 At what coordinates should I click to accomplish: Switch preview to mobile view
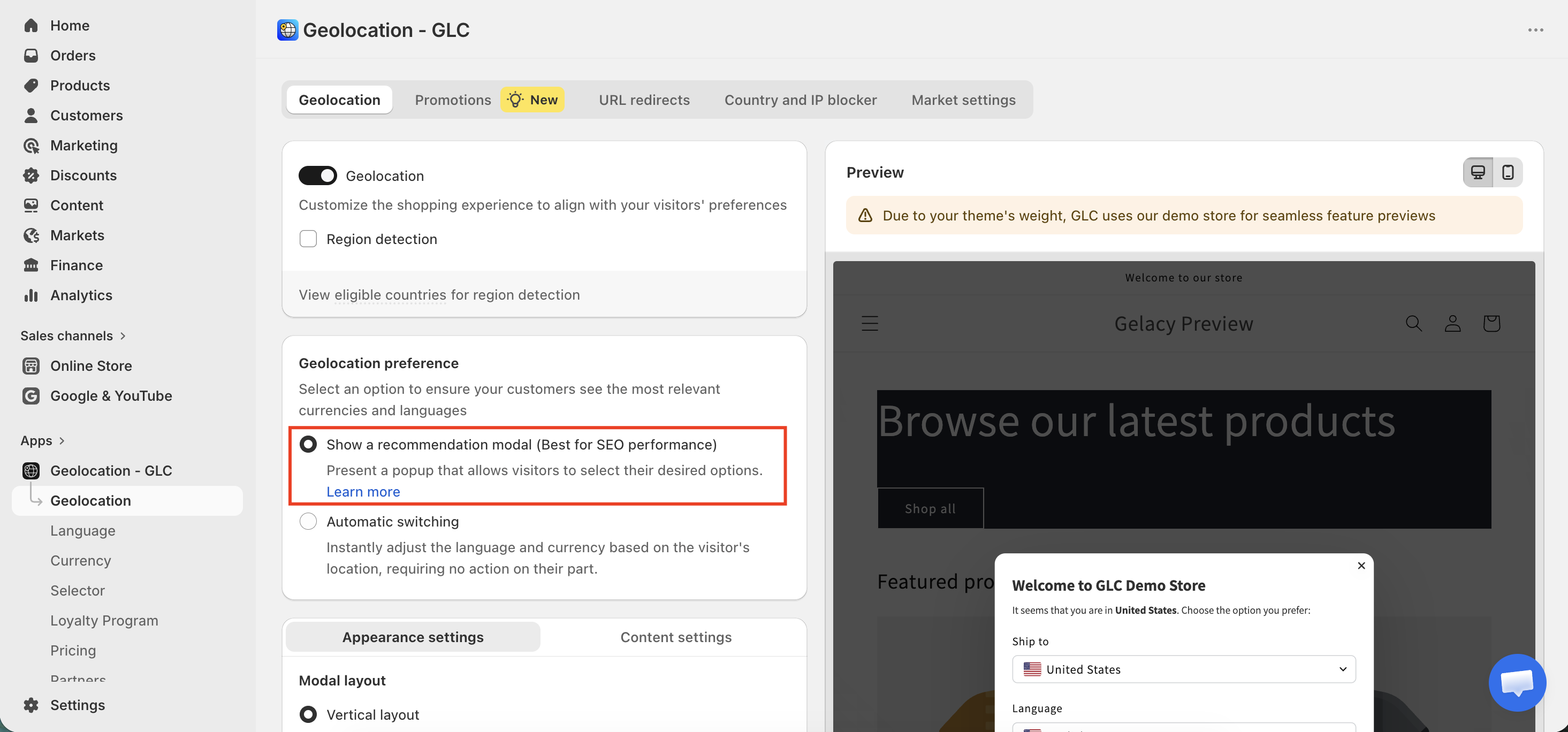(1508, 172)
